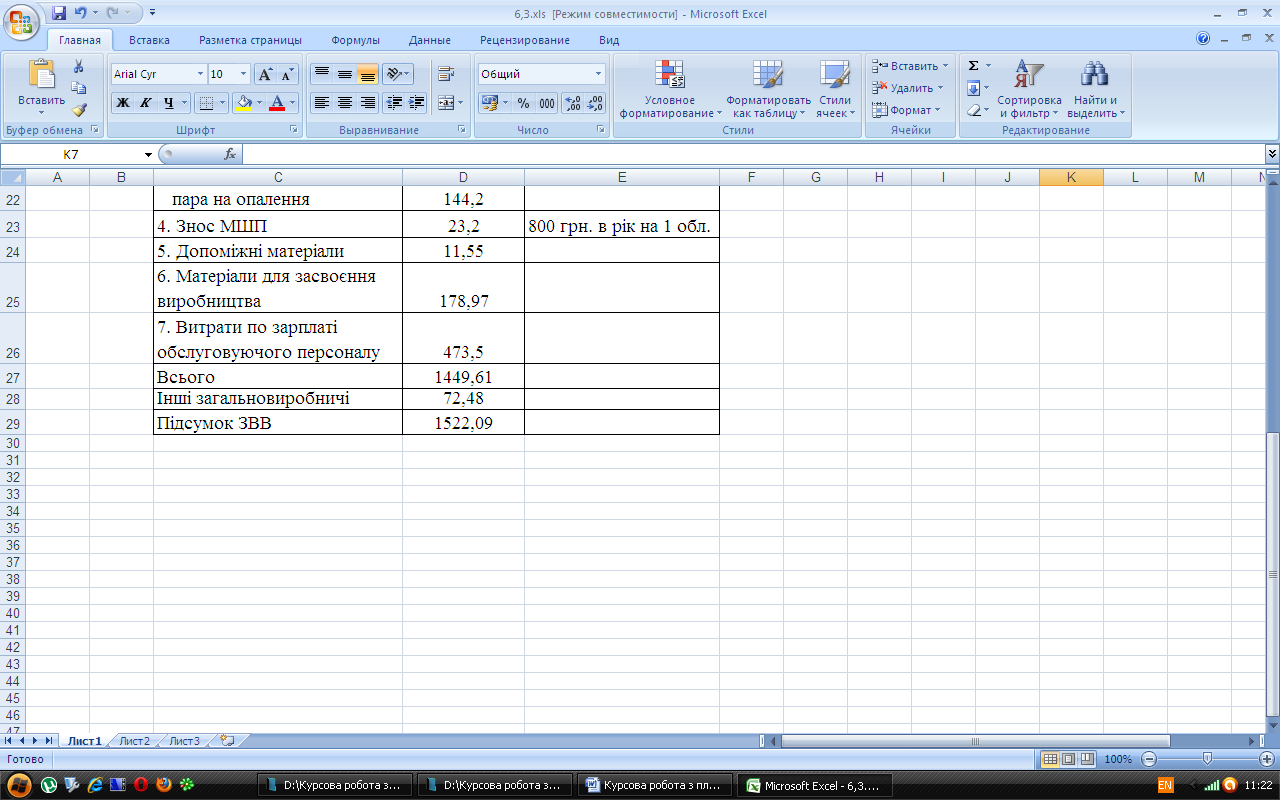Open the Windows Start button
The image size is (1280, 800).
pos(21,785)
